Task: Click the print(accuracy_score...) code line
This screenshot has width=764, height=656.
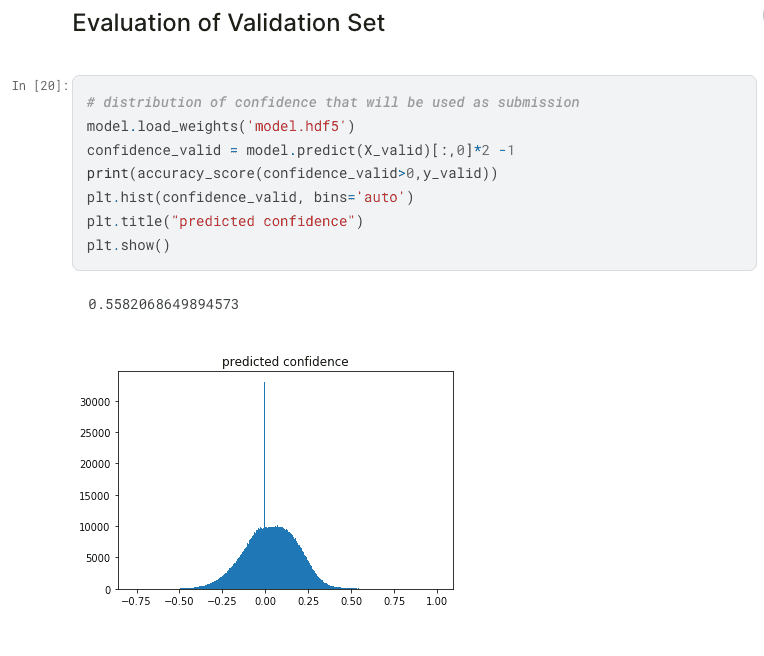Action: [x=292, y=174]
